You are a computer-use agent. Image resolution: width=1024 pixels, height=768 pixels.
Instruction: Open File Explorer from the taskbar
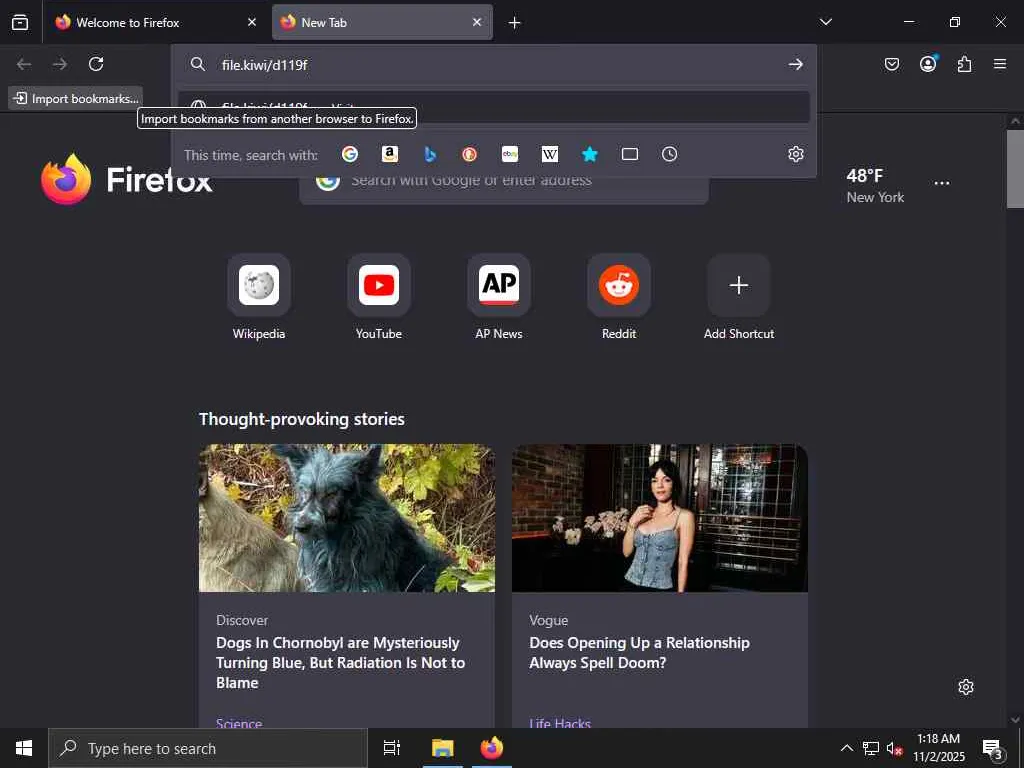(442, 748)
